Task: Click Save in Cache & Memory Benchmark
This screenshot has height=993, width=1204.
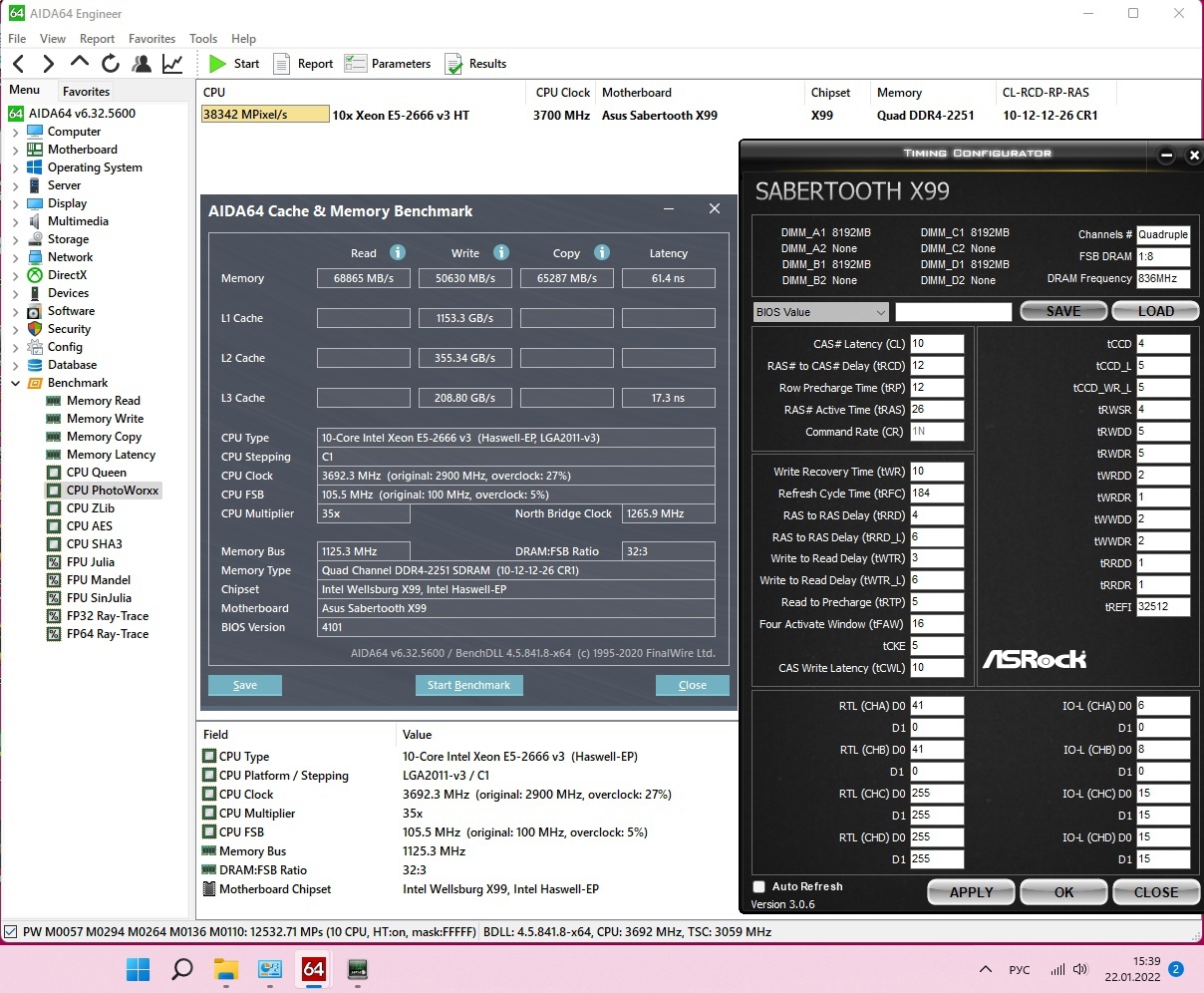Action: tap(245, 686)
